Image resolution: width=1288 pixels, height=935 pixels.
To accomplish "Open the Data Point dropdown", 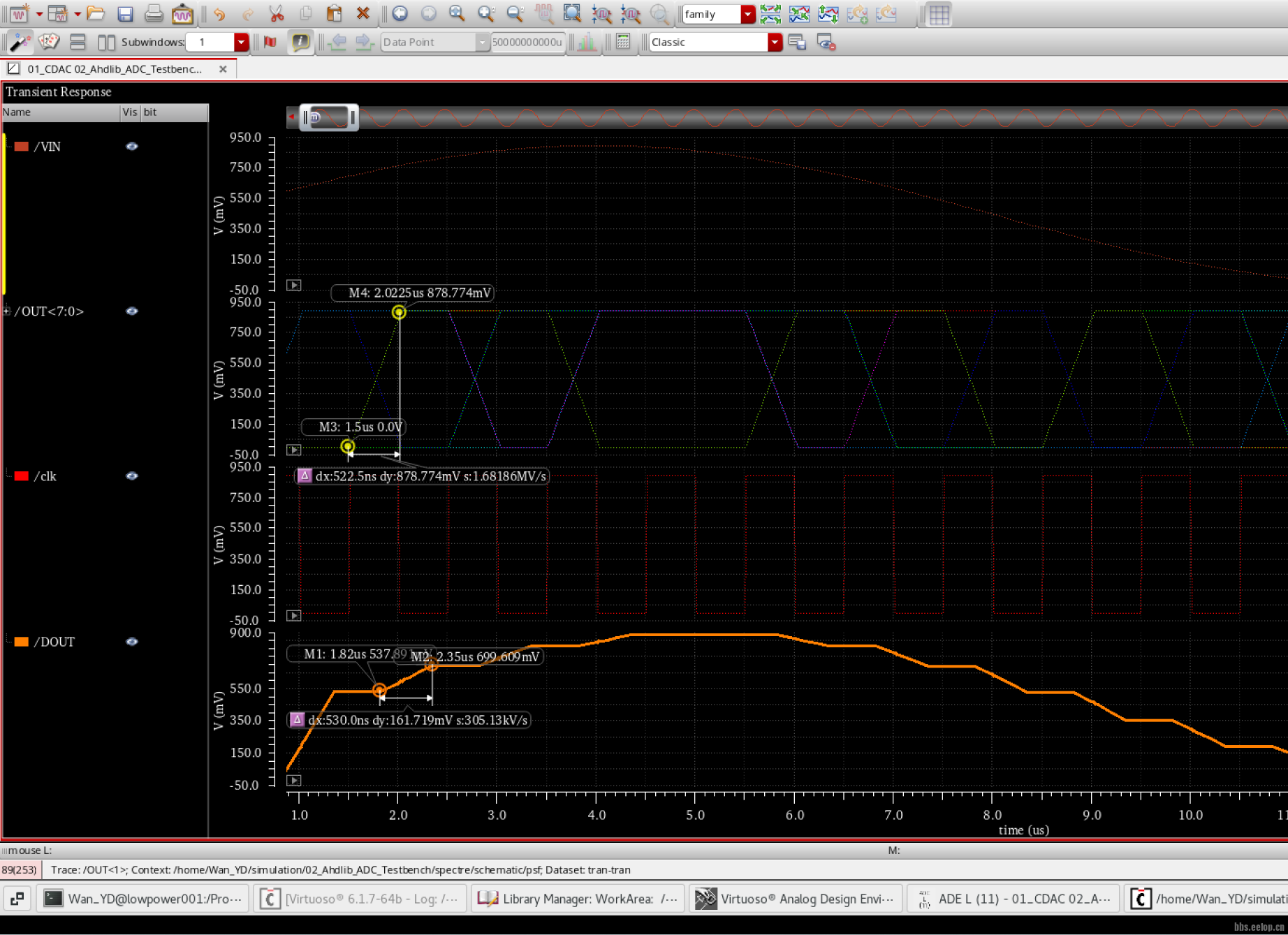I will click(x=481, y=42).
